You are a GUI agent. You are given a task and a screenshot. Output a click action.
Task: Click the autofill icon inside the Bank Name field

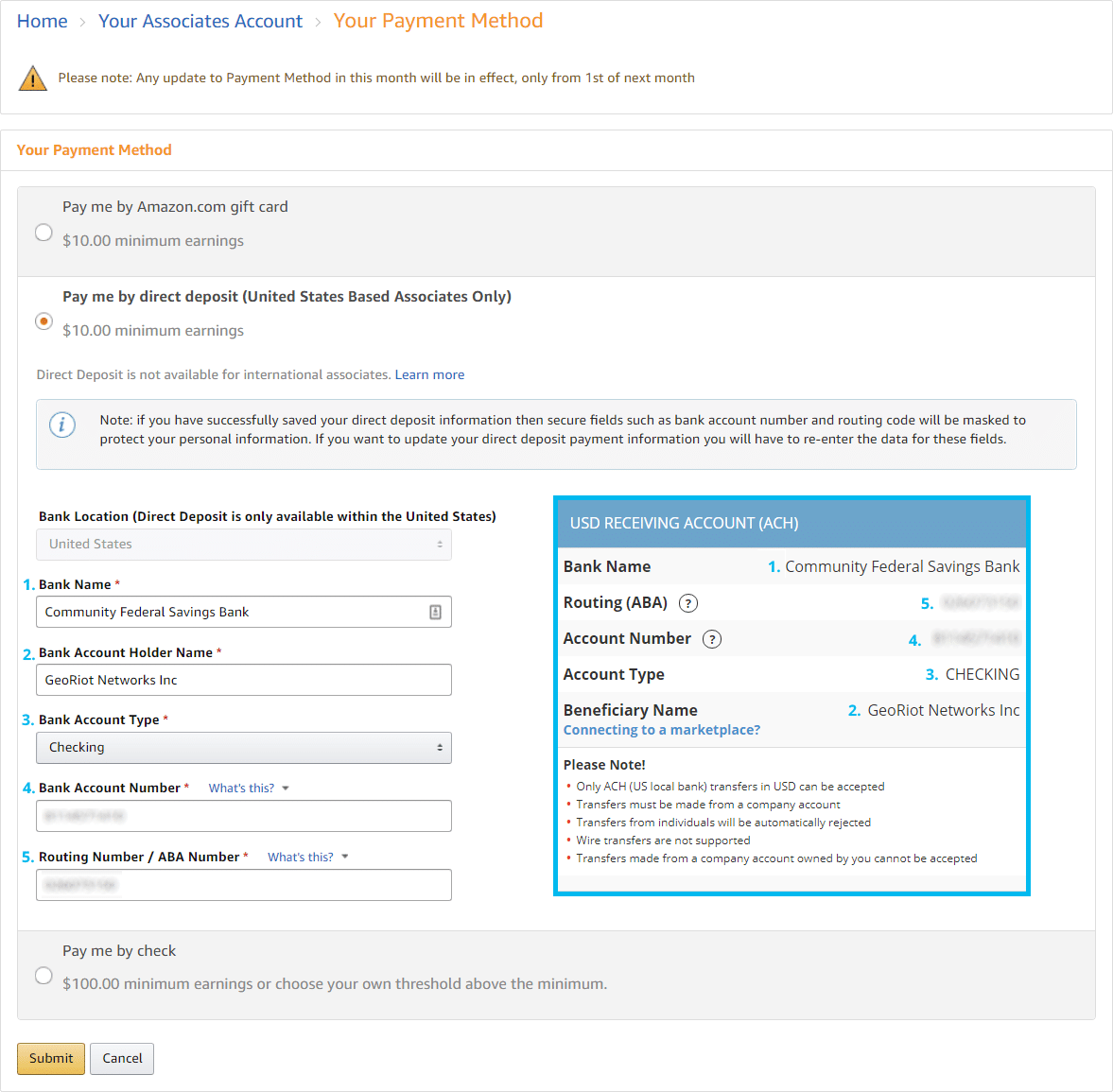435,612
